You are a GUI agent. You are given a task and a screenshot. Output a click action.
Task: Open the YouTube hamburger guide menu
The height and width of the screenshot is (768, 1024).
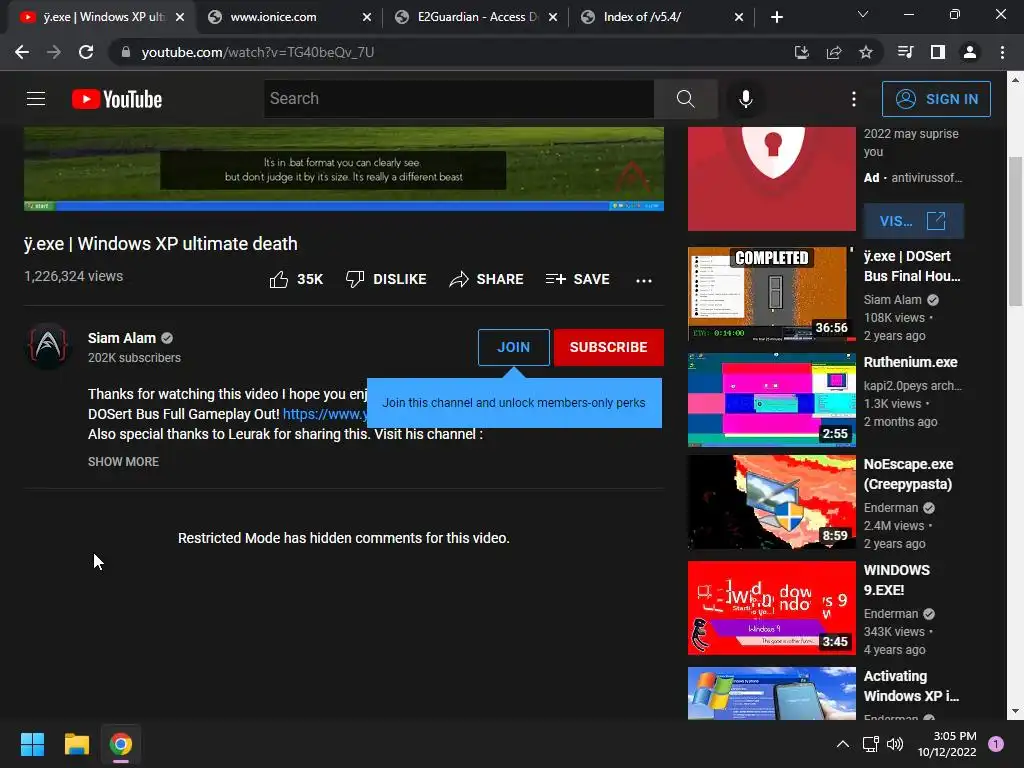36,99
